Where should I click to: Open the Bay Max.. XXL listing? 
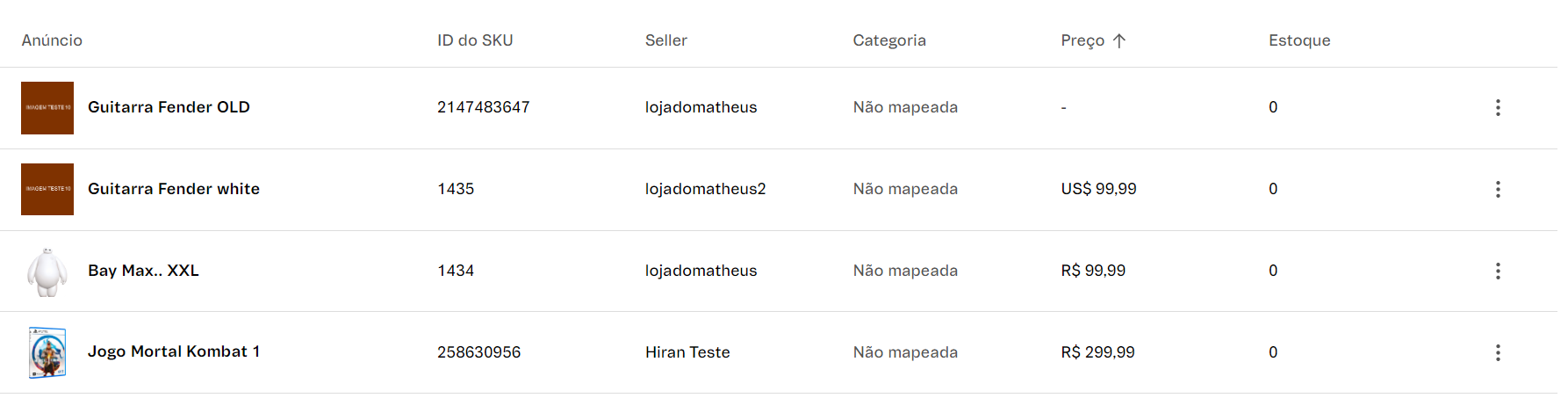(x=143, y=271)
